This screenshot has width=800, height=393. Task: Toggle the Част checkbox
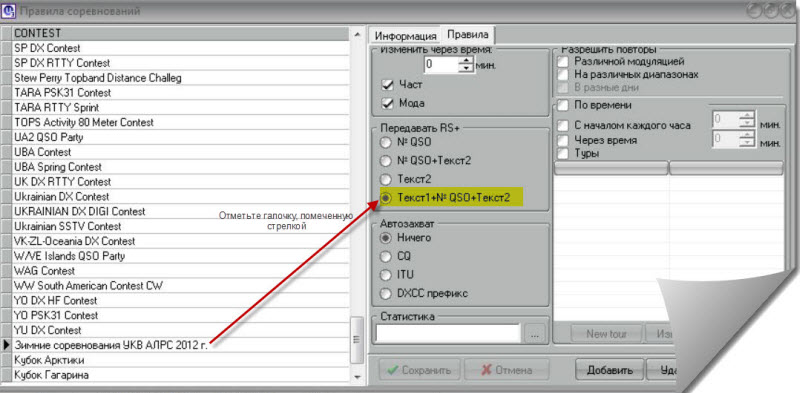388,85
